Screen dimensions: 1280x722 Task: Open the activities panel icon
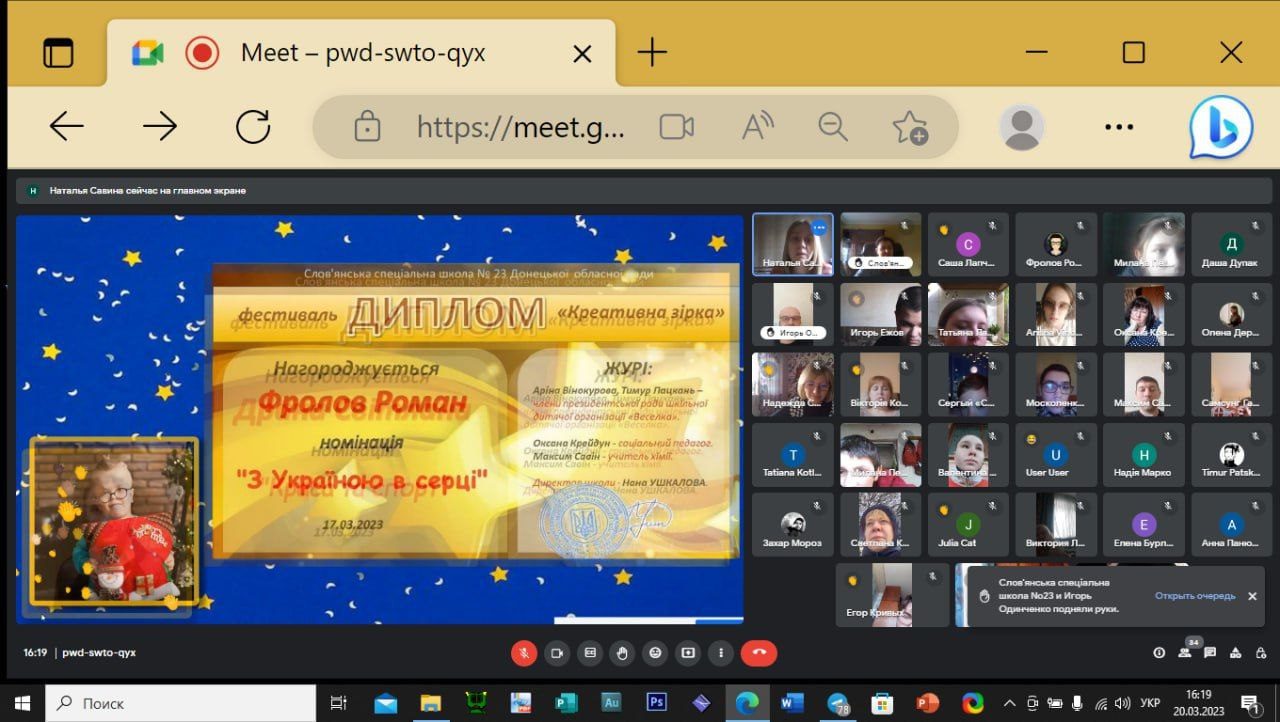click(1236, 653)
